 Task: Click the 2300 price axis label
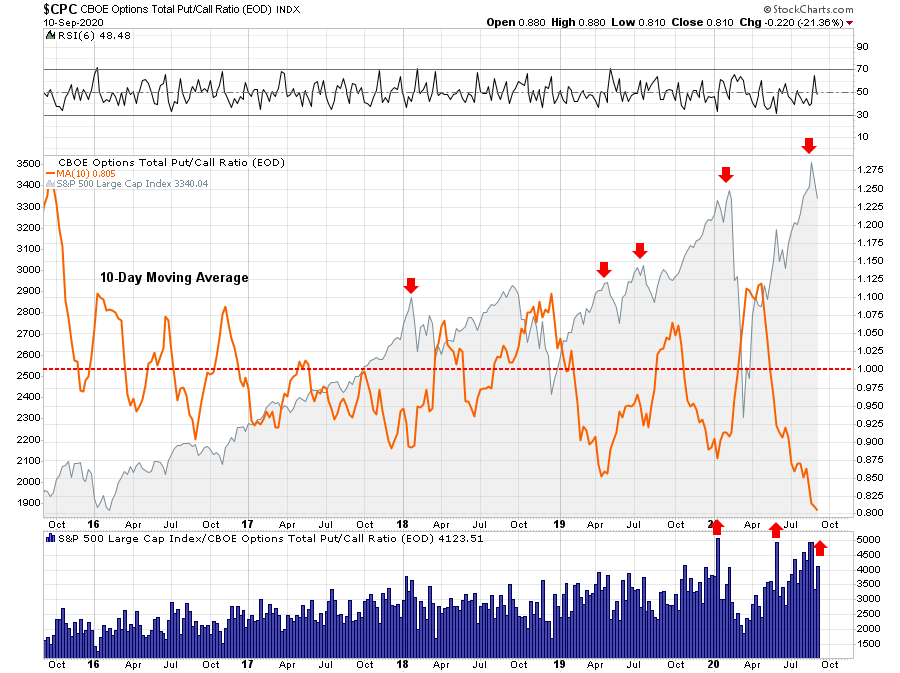click(29, 418)
